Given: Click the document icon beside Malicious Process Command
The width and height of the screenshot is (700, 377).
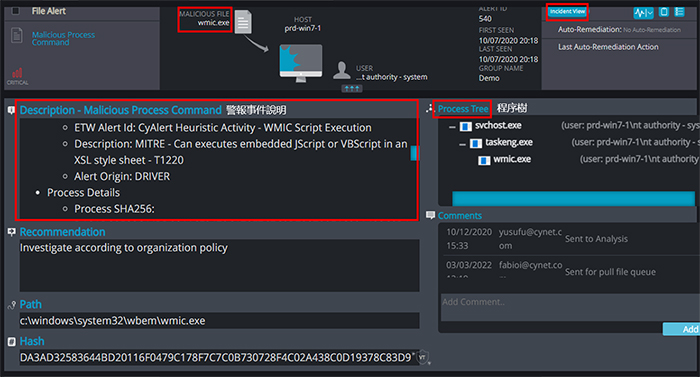Looking at the screenshot, I should click(17, 35).
